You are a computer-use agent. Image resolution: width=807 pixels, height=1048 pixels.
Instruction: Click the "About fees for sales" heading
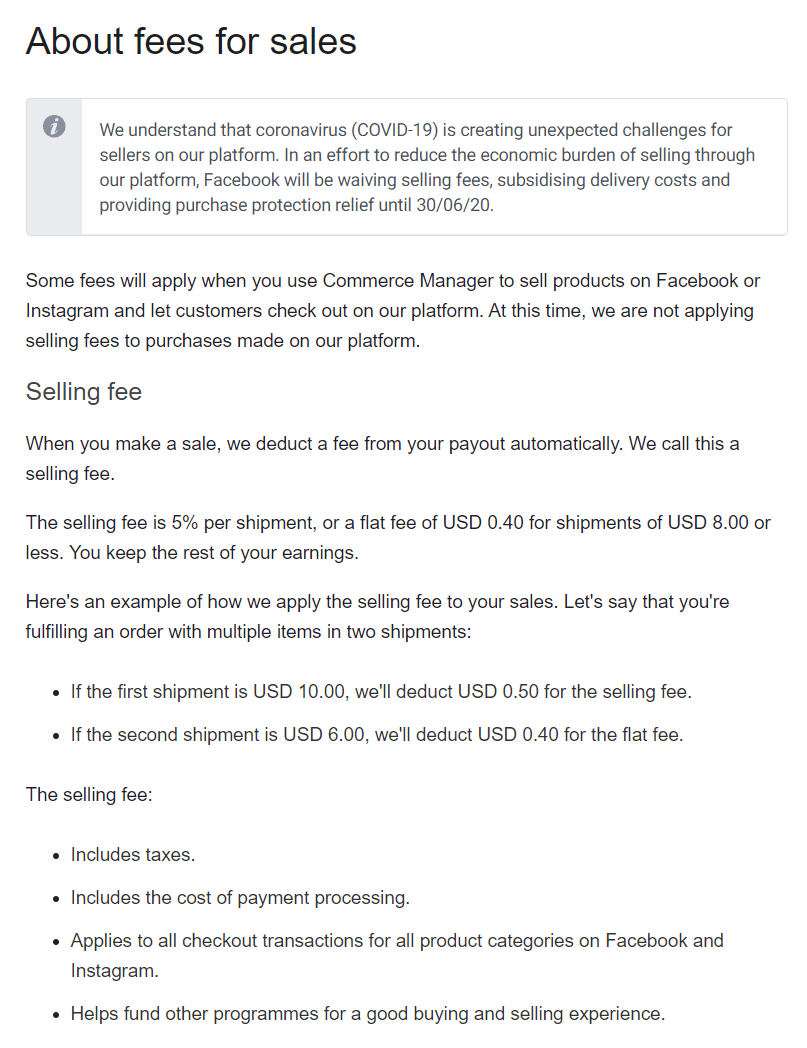pos(191,41)
